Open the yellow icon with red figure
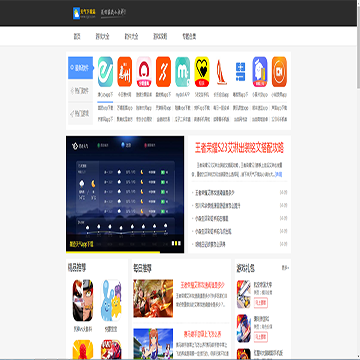 (83, 350)
